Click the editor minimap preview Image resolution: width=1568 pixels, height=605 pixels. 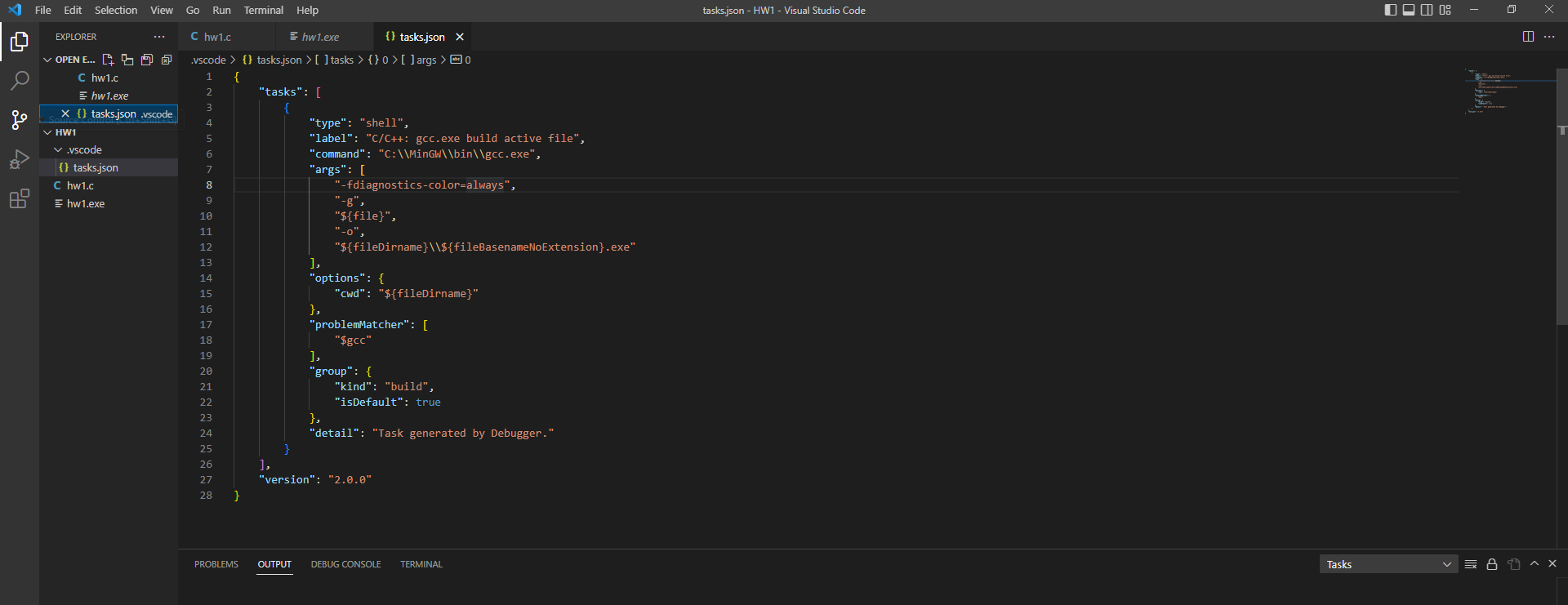(x=1508, y=91)
